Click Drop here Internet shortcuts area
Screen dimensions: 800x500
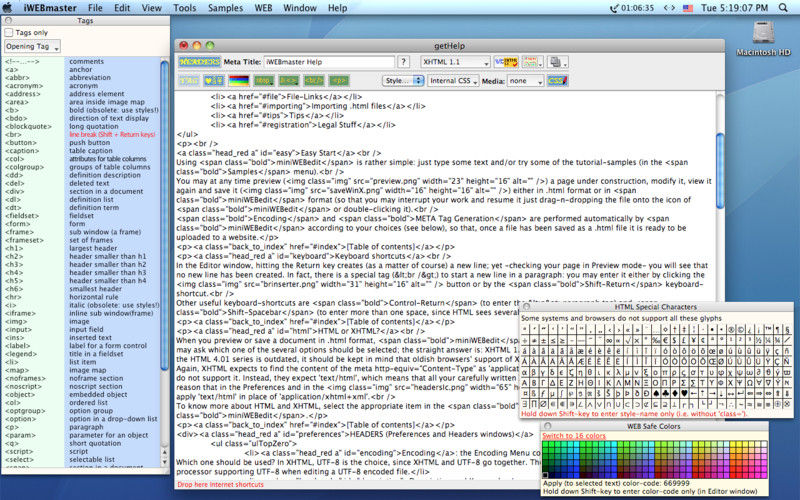[x=220, y=484]
